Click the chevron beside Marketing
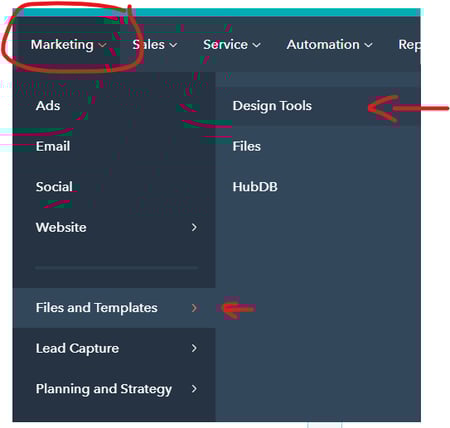Screen dimensions: 450x428 coord(102,45)
